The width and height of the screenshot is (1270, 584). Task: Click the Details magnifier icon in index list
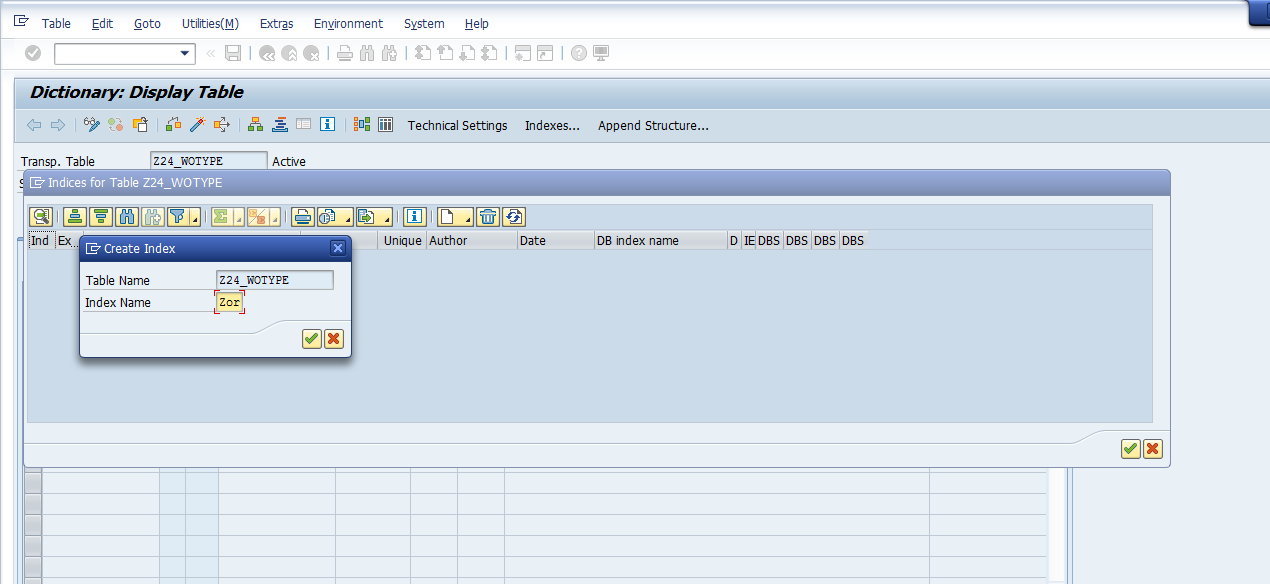tap(41, 216)
